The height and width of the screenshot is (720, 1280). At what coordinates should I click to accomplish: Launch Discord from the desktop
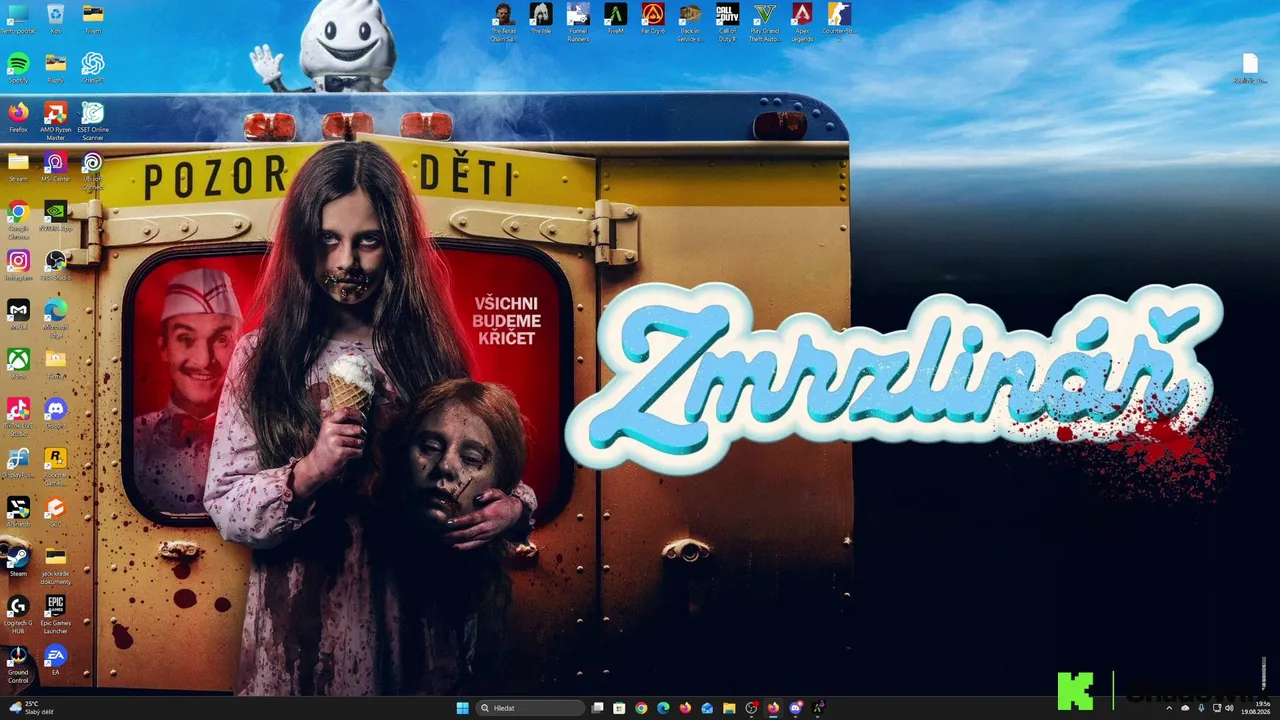(x=55, y=413)
